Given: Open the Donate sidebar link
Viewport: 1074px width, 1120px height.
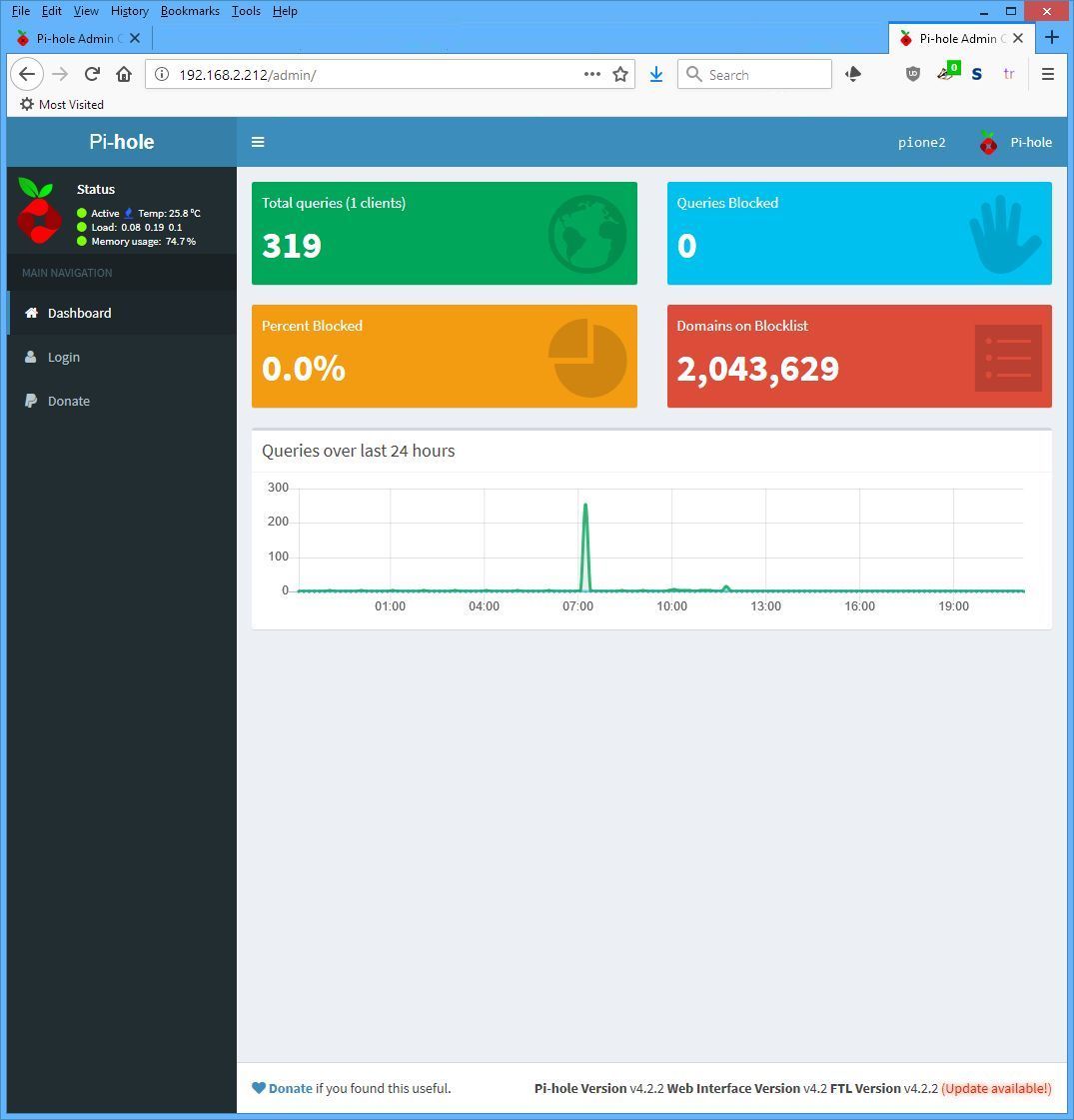Looking at the screenshot, I should point(122,401).
